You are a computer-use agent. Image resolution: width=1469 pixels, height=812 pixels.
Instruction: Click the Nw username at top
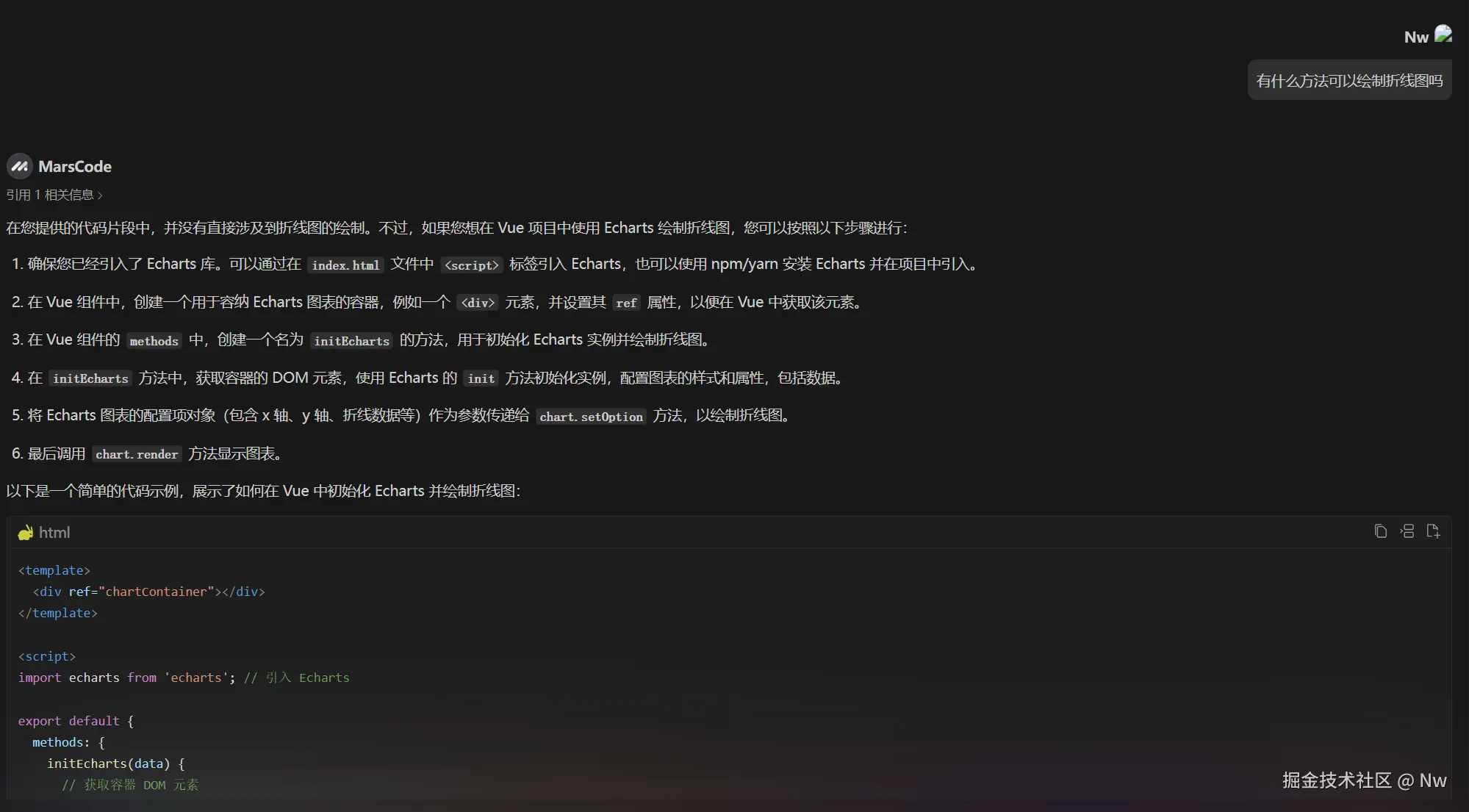pos(1416,37)
